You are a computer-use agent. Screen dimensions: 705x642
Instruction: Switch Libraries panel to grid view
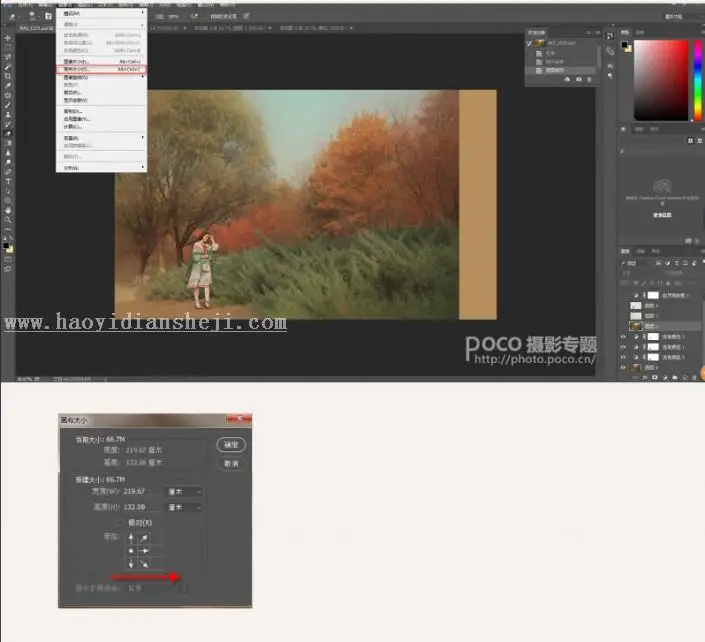point(691,141)
